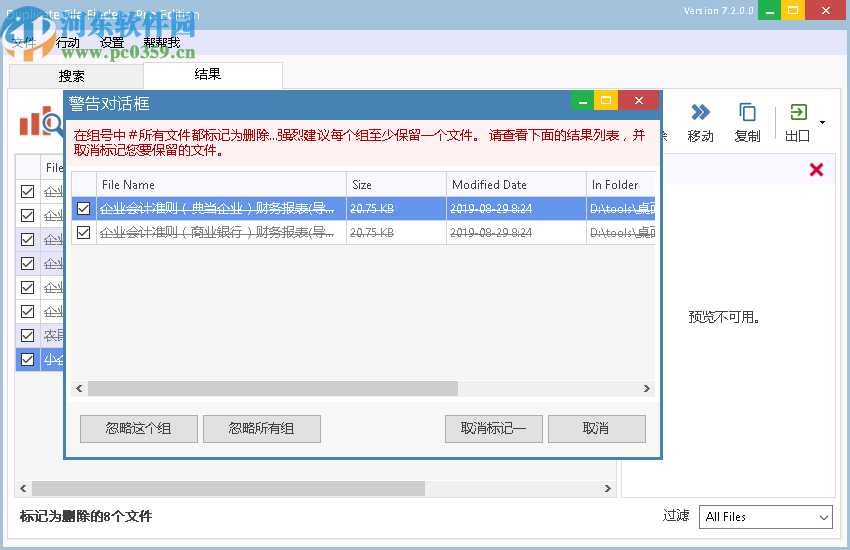Image resolution: width=850 pixels, height=550 pixels.
Task: Toggle the fifth checkbox in background results list
Action: (x=27, y=287)
